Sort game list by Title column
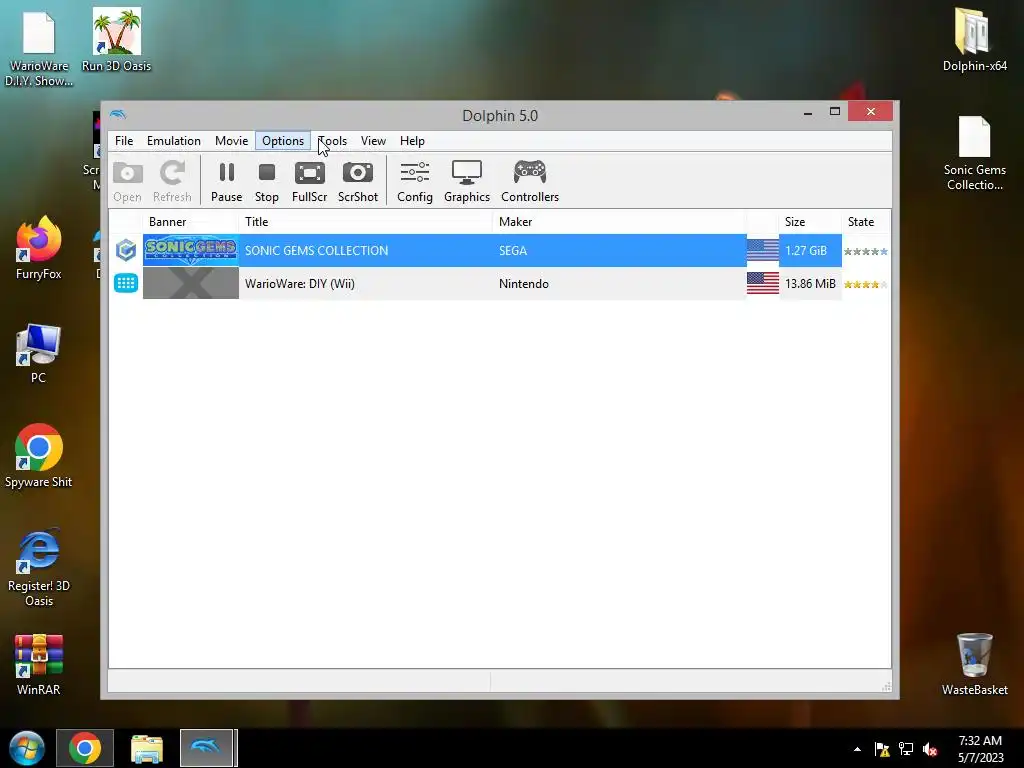The width and height of the screenshot is (1024, 768). coord(366,222)
